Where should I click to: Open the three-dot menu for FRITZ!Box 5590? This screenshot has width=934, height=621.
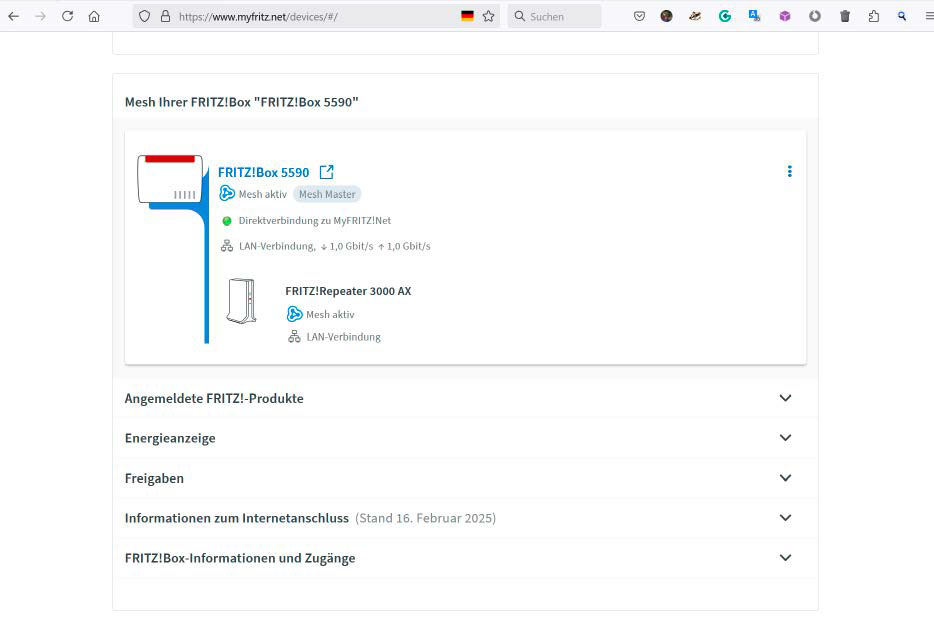click(790, 171)
